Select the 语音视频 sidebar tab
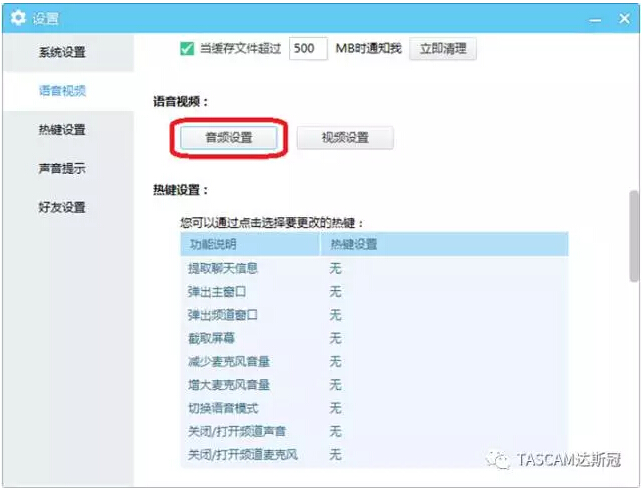The image size is (642, 492). point(68,91)
